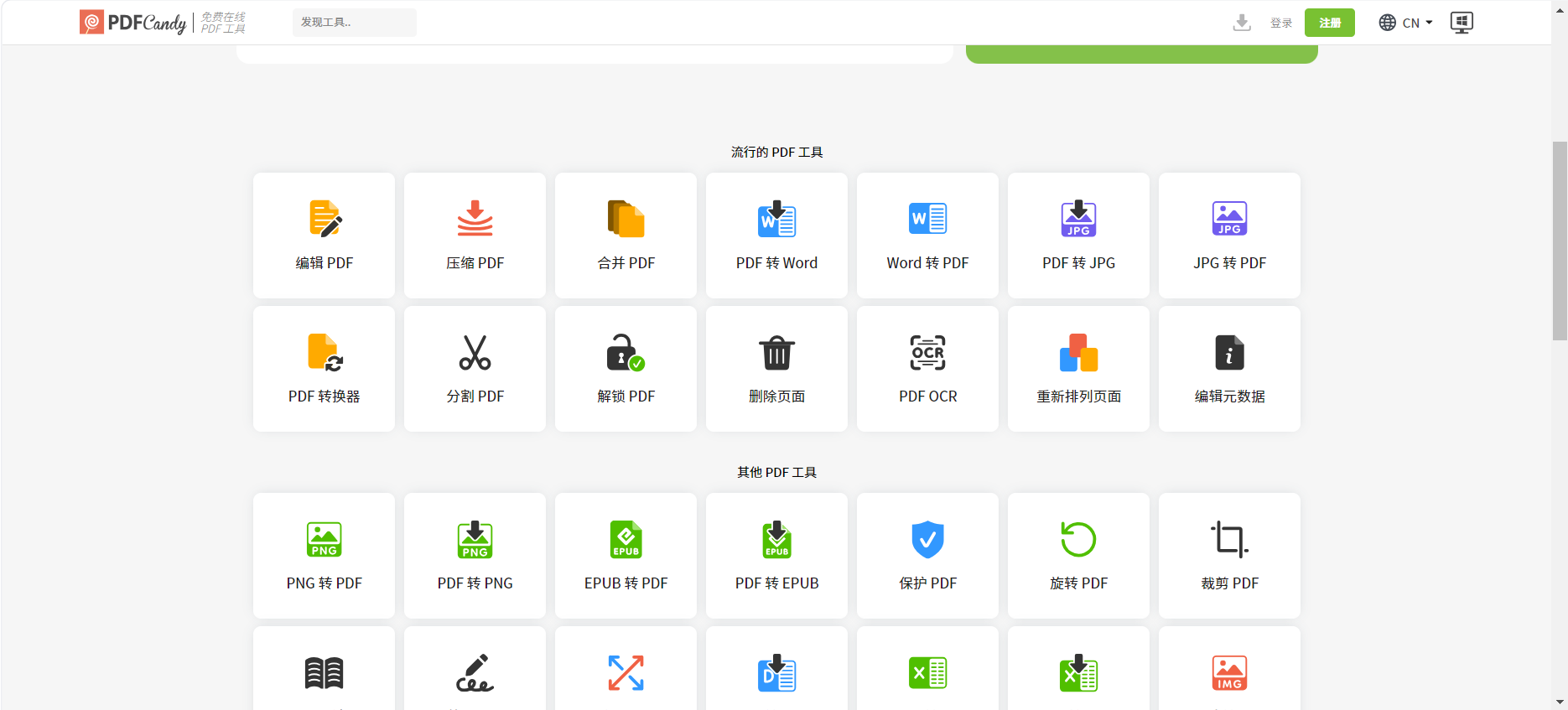Image resolution: width=1568 pixels, height=710 pixels.
Task: Open the 分割 PDF scissors tool
Action: [x=475, y=369]
